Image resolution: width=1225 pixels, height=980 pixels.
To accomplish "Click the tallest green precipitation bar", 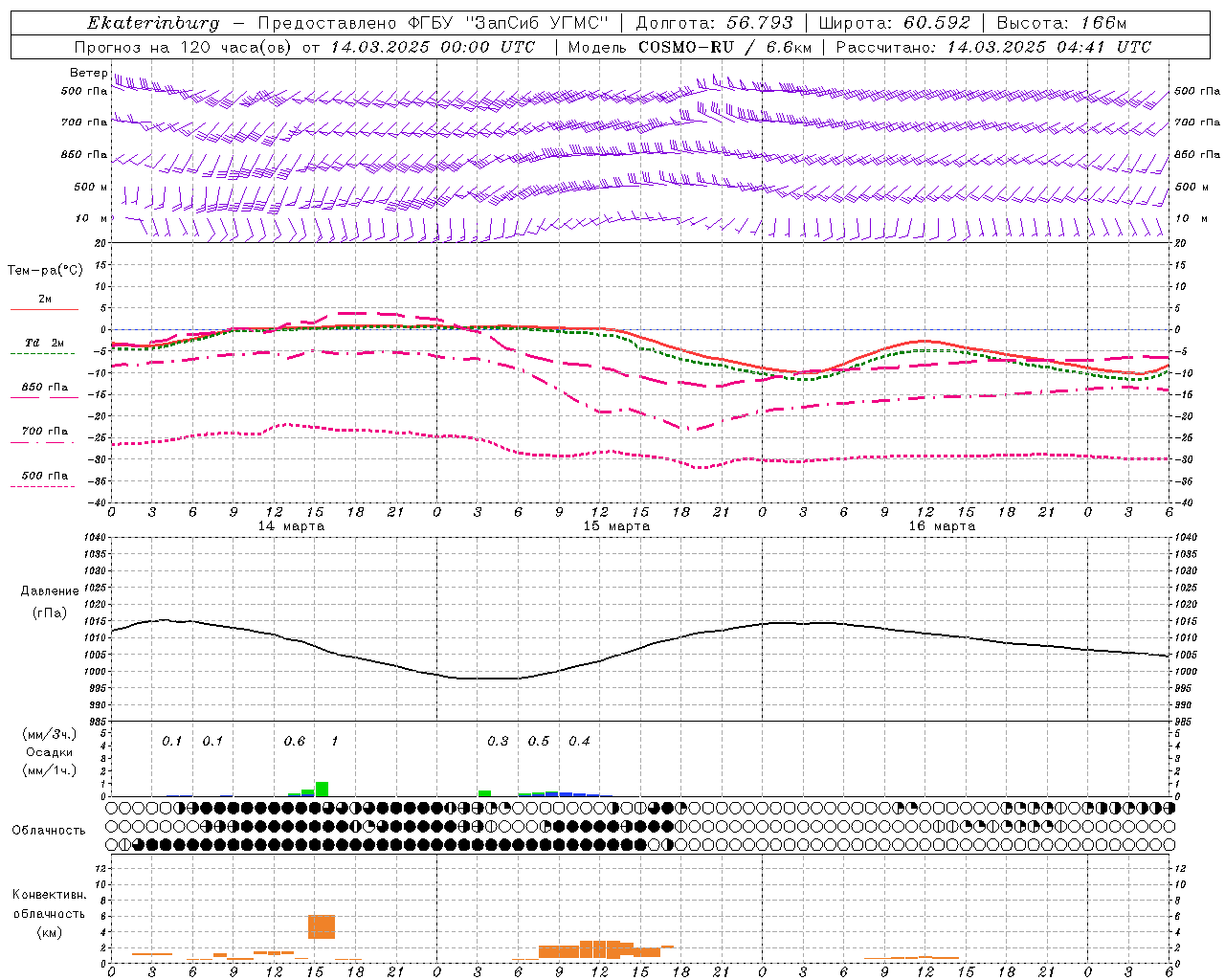I will coord(322,789).
